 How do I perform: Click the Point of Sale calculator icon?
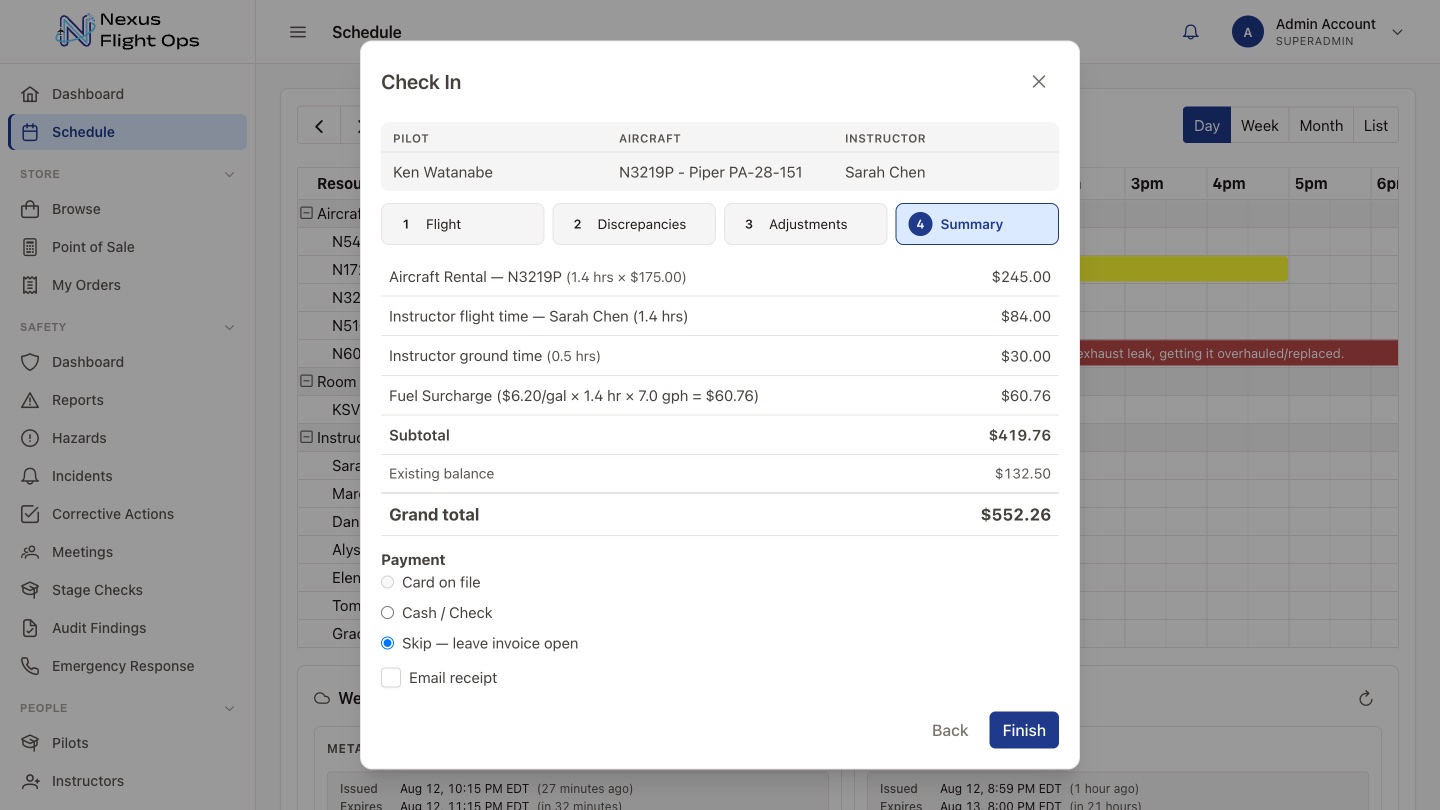pyautogui.click(x=31, y=247)
